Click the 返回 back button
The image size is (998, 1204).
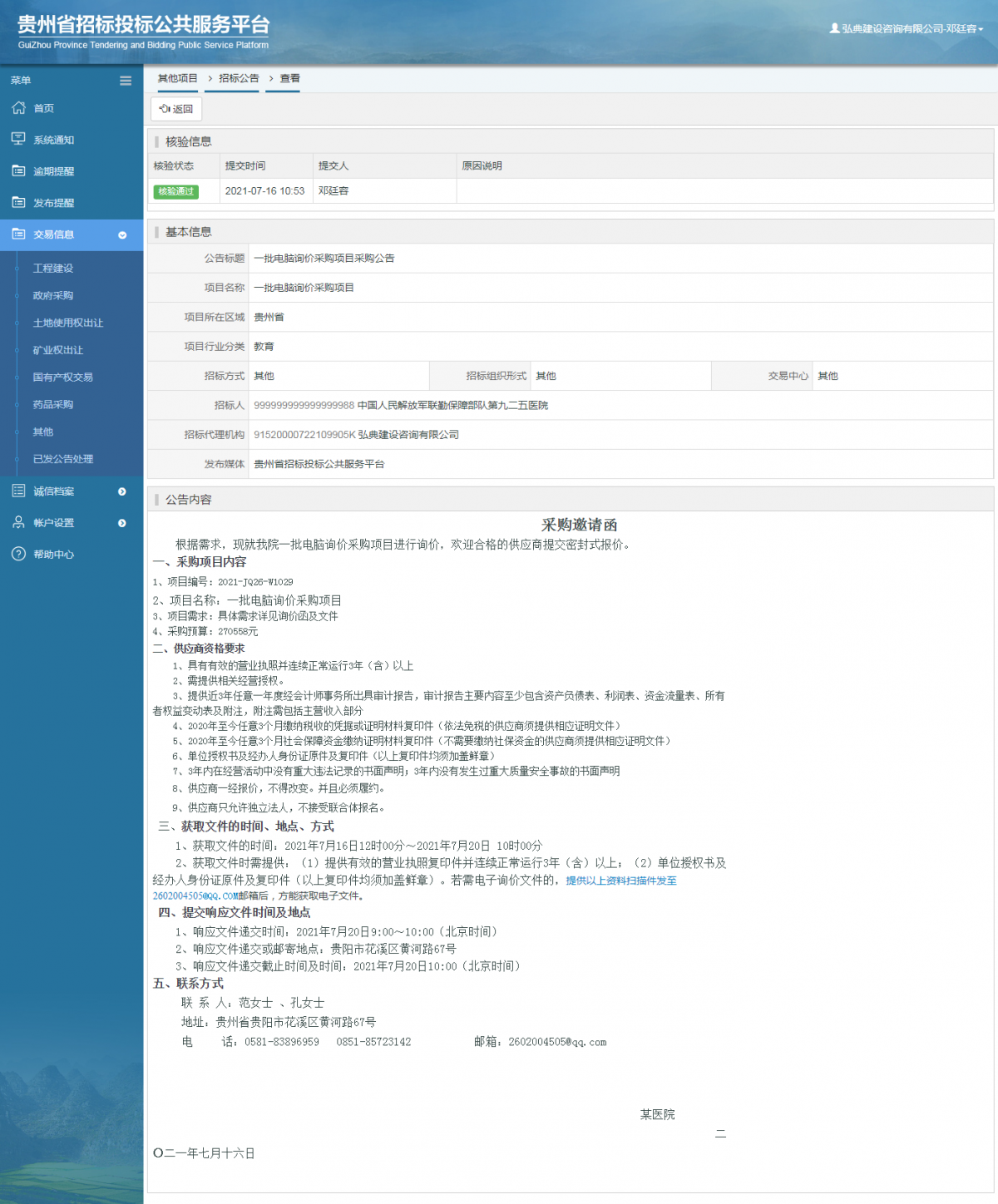click(x=176, y=109)
